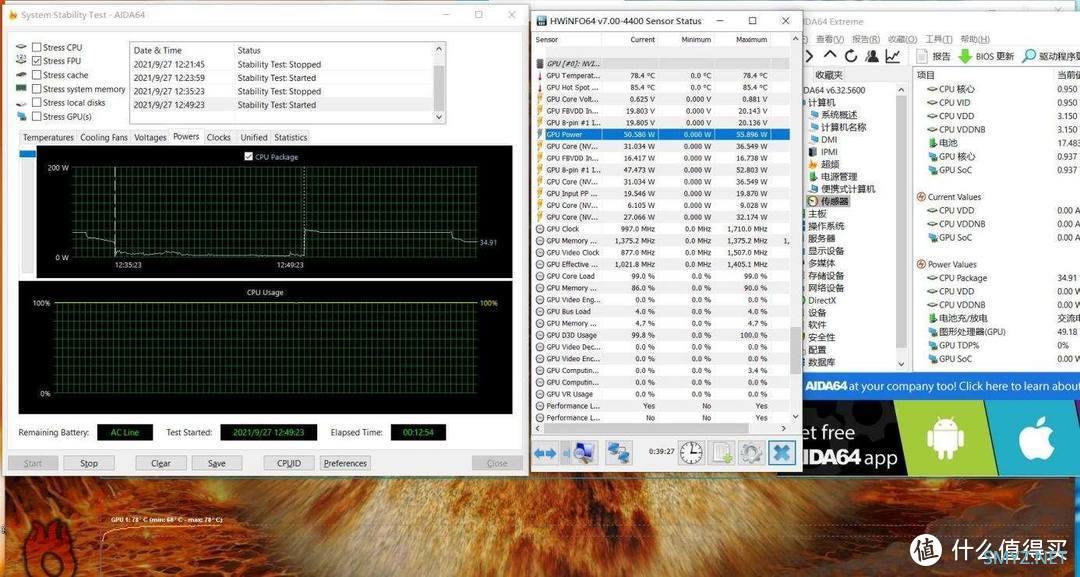1080x577 pixels.
Task: Click the clock icon in HWiNFO toolbar
Action: [x=691, y=452]
